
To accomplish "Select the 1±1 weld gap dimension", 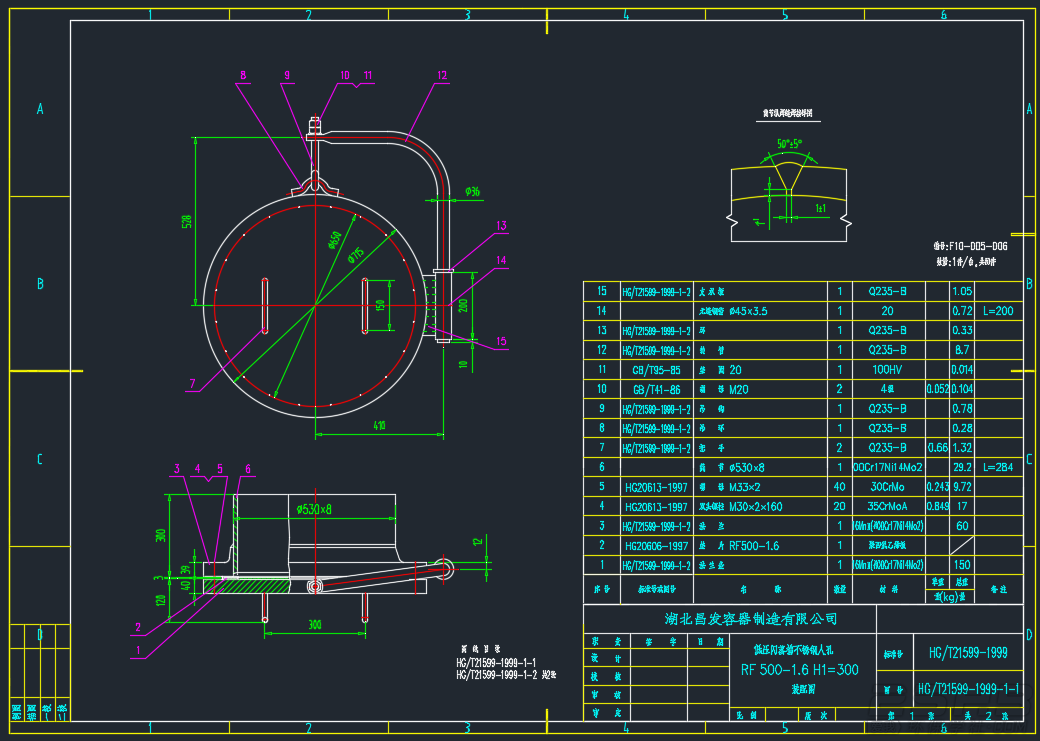I will tap(820, 208).
